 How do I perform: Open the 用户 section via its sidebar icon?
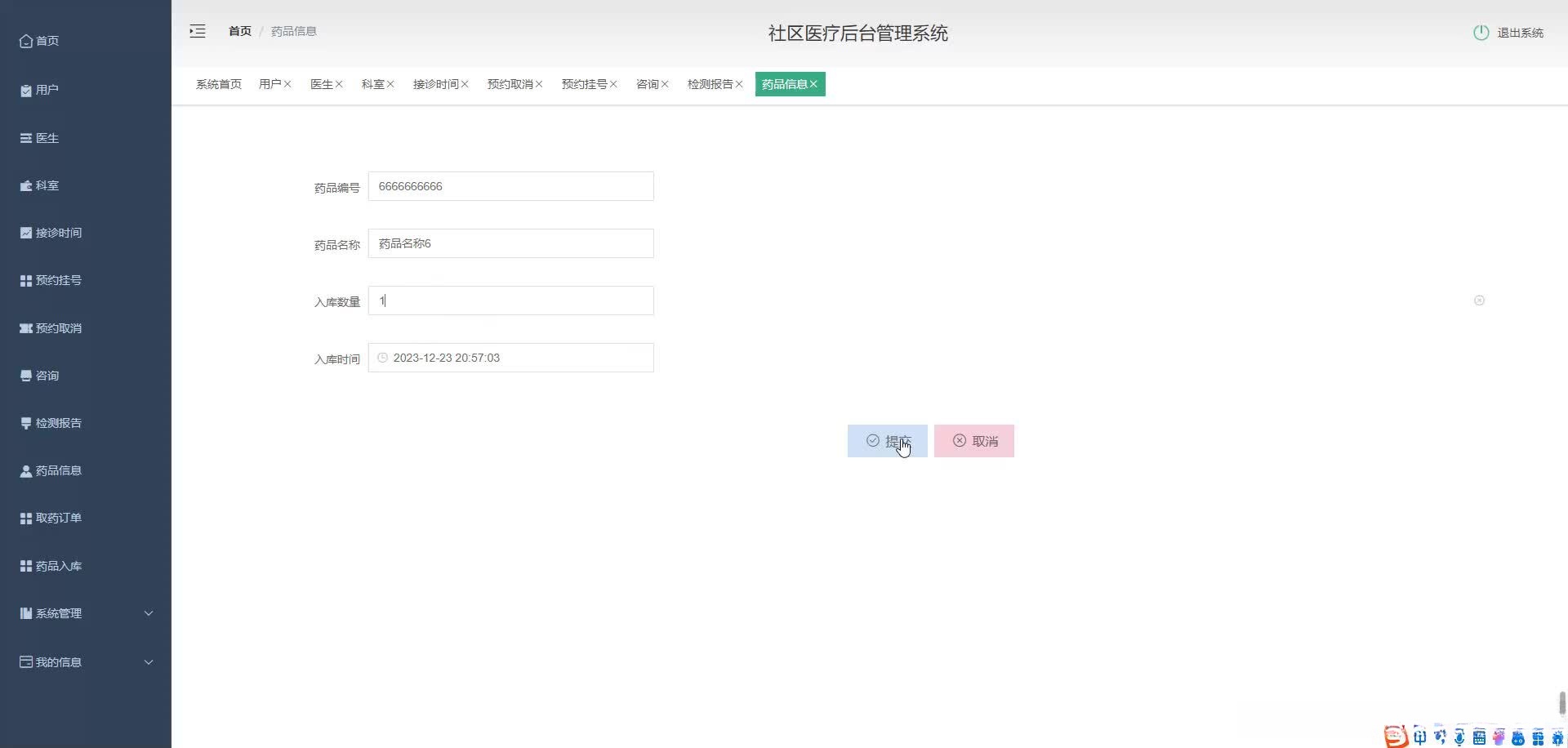click(25, 89)
